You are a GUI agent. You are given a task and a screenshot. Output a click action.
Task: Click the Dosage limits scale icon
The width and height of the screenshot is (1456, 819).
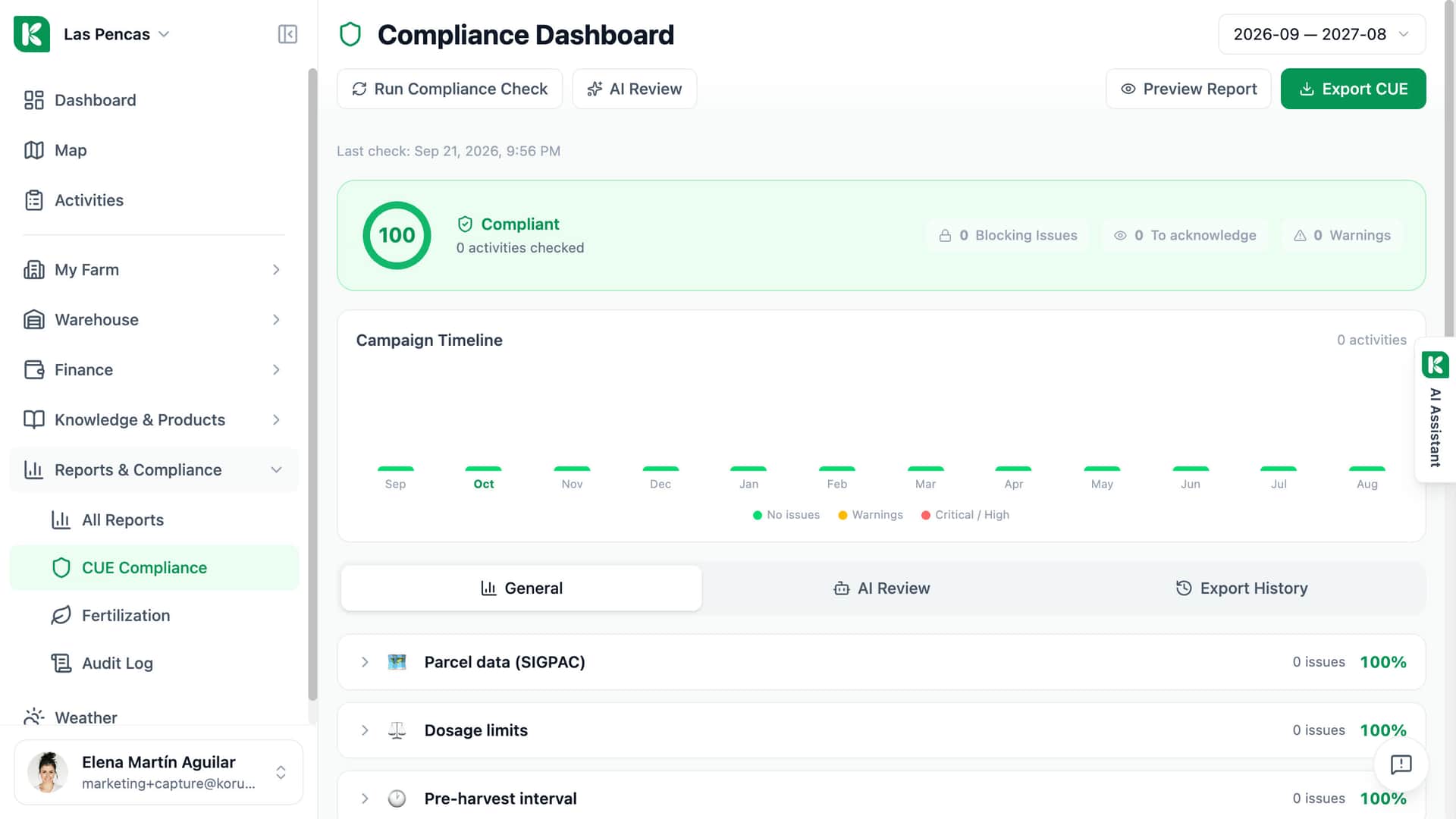pyautogui.click(x=397, y=730)
